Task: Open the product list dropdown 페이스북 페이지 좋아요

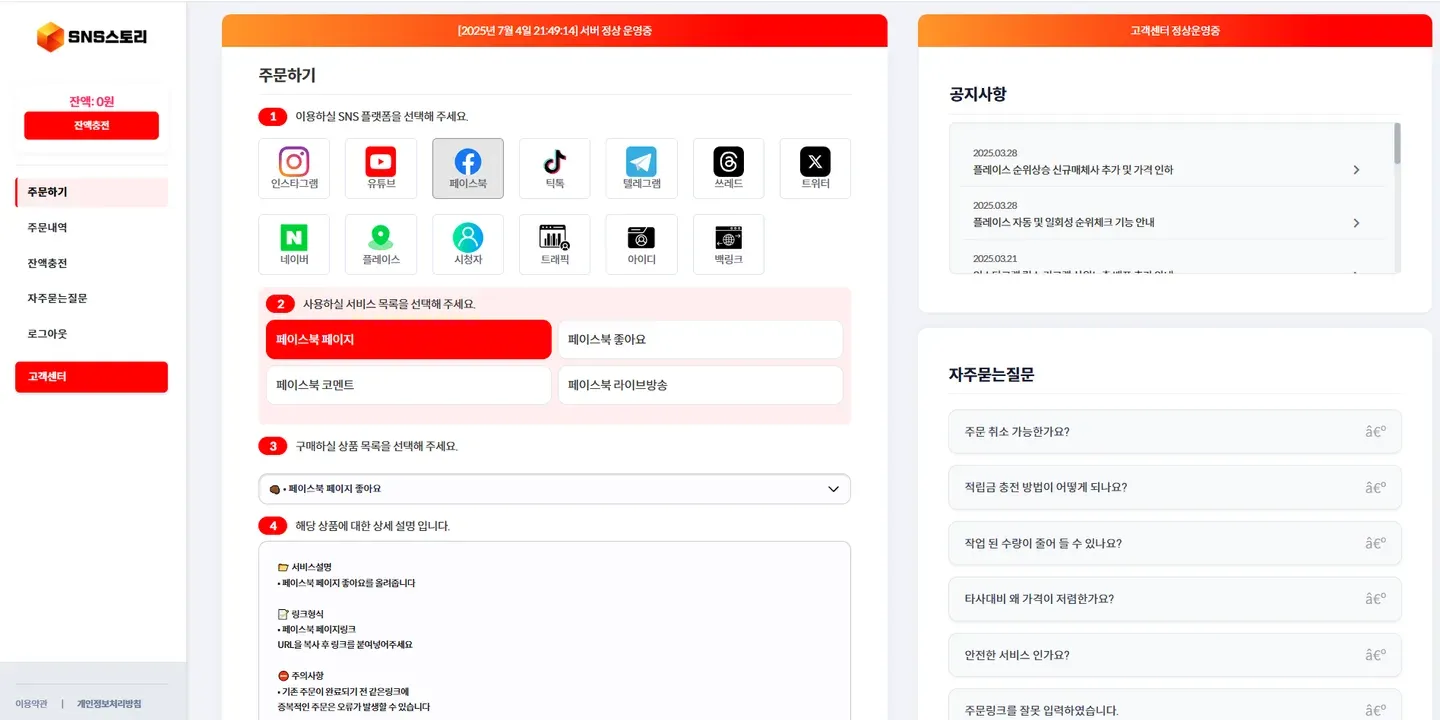Action: [555, 489]
